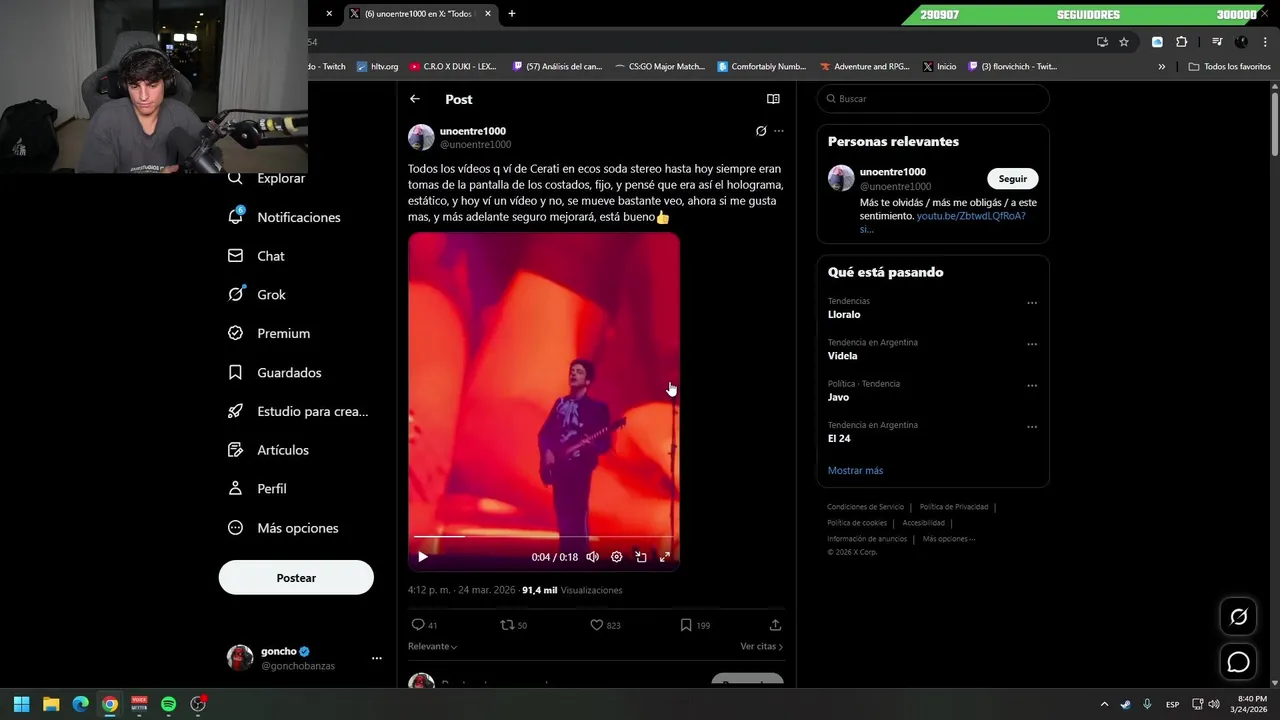Open the floating Grok button

click(1238, 617)
